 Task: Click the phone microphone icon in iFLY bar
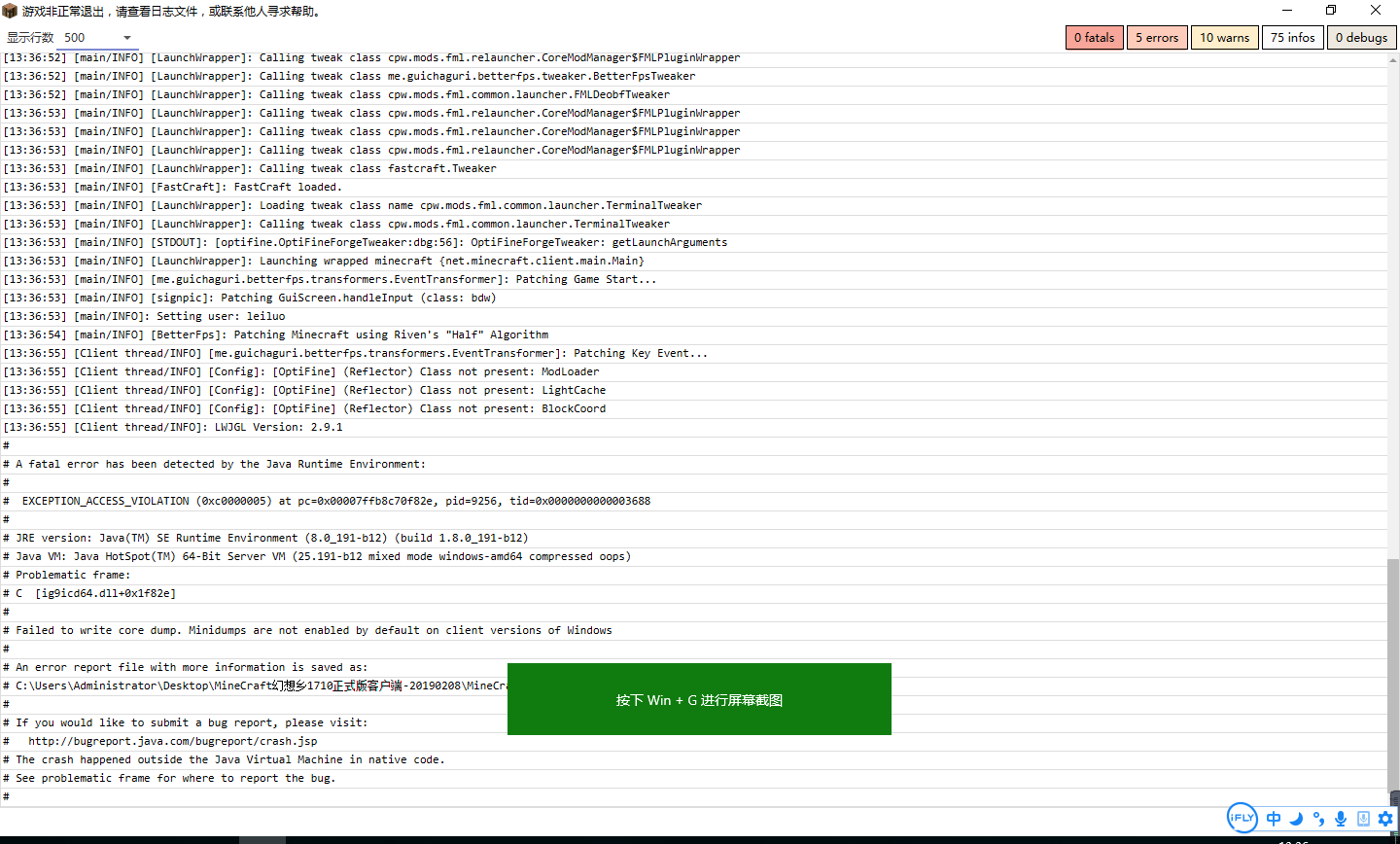1363,819
